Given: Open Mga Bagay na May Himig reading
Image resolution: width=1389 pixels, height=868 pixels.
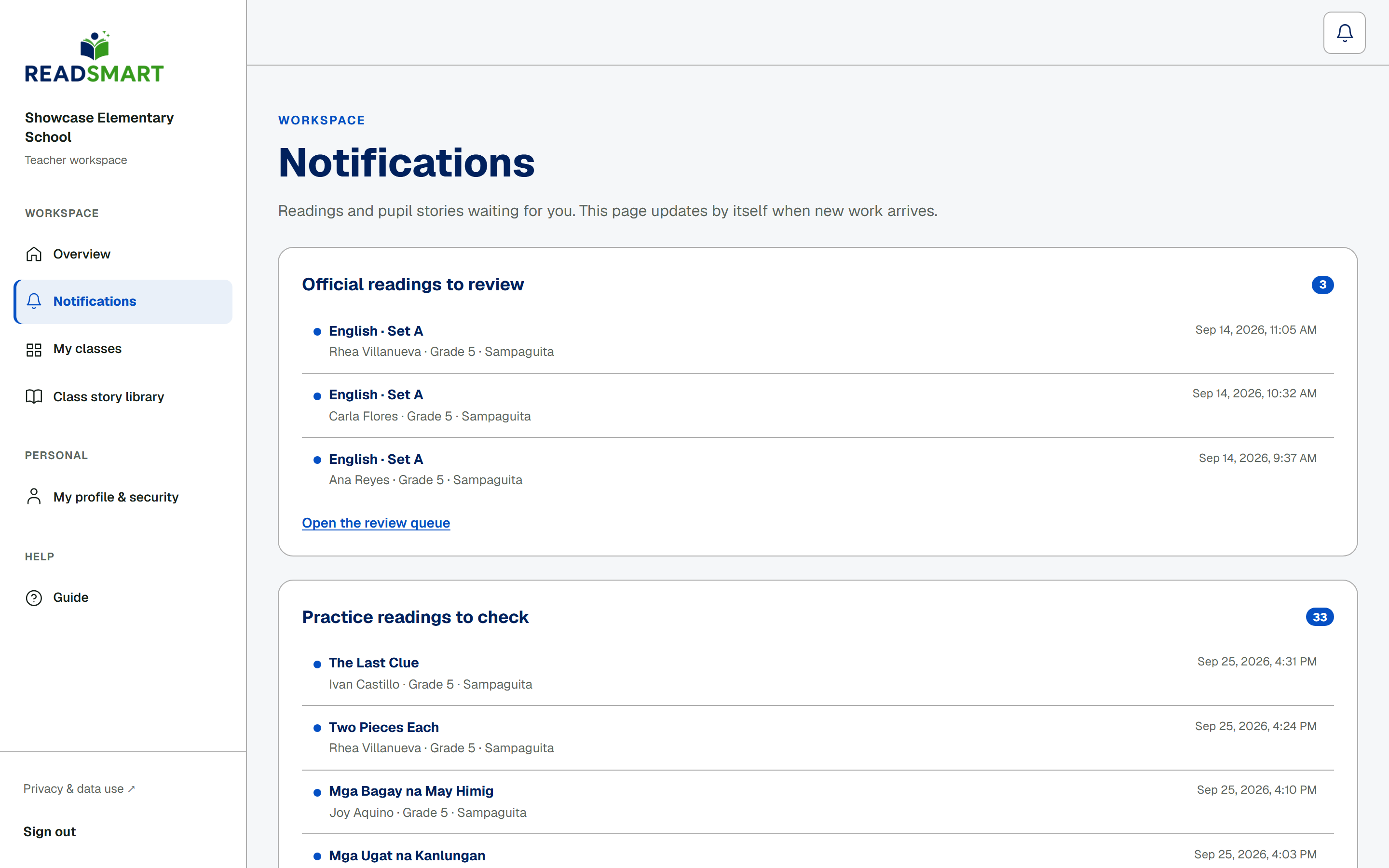Looking at the screenshot, I should click(x=817, y=802).
